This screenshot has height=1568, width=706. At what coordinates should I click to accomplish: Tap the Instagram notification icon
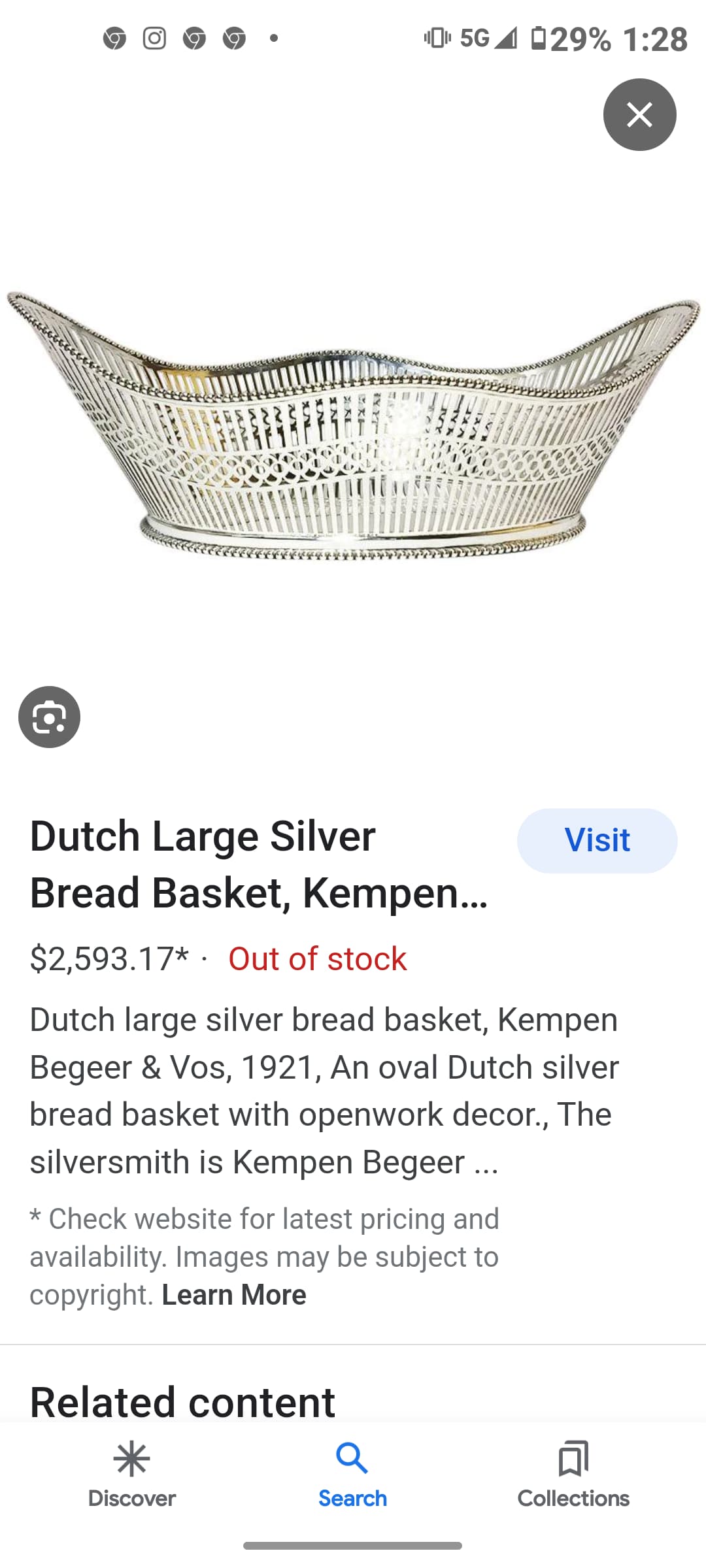[x=154, y=39]
